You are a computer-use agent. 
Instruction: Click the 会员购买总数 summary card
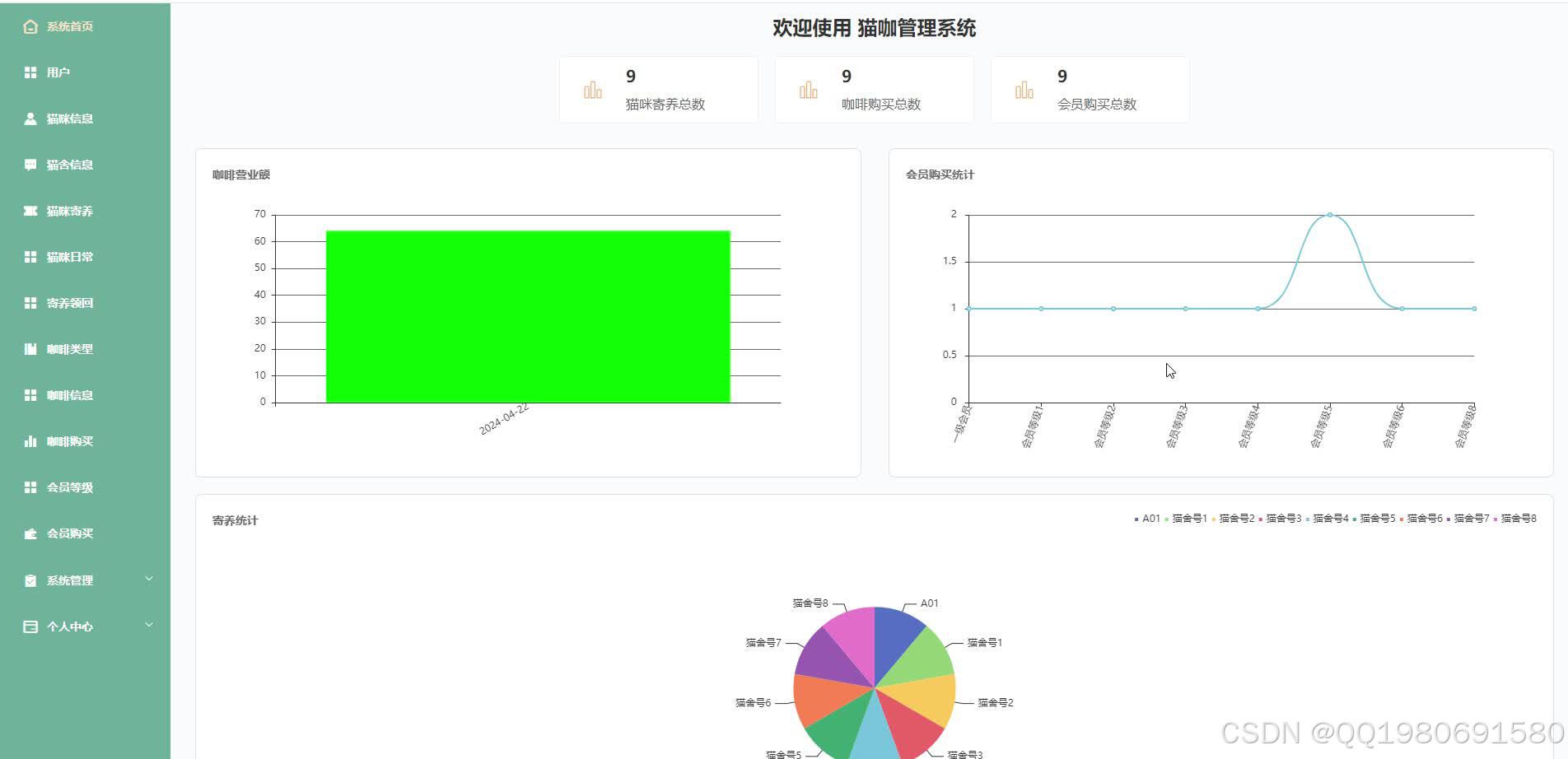pyautogui.click(x=1089, y=89)
